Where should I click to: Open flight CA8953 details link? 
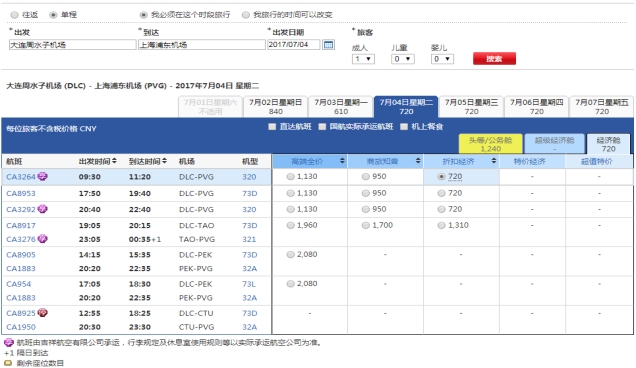tap(21, 194)
